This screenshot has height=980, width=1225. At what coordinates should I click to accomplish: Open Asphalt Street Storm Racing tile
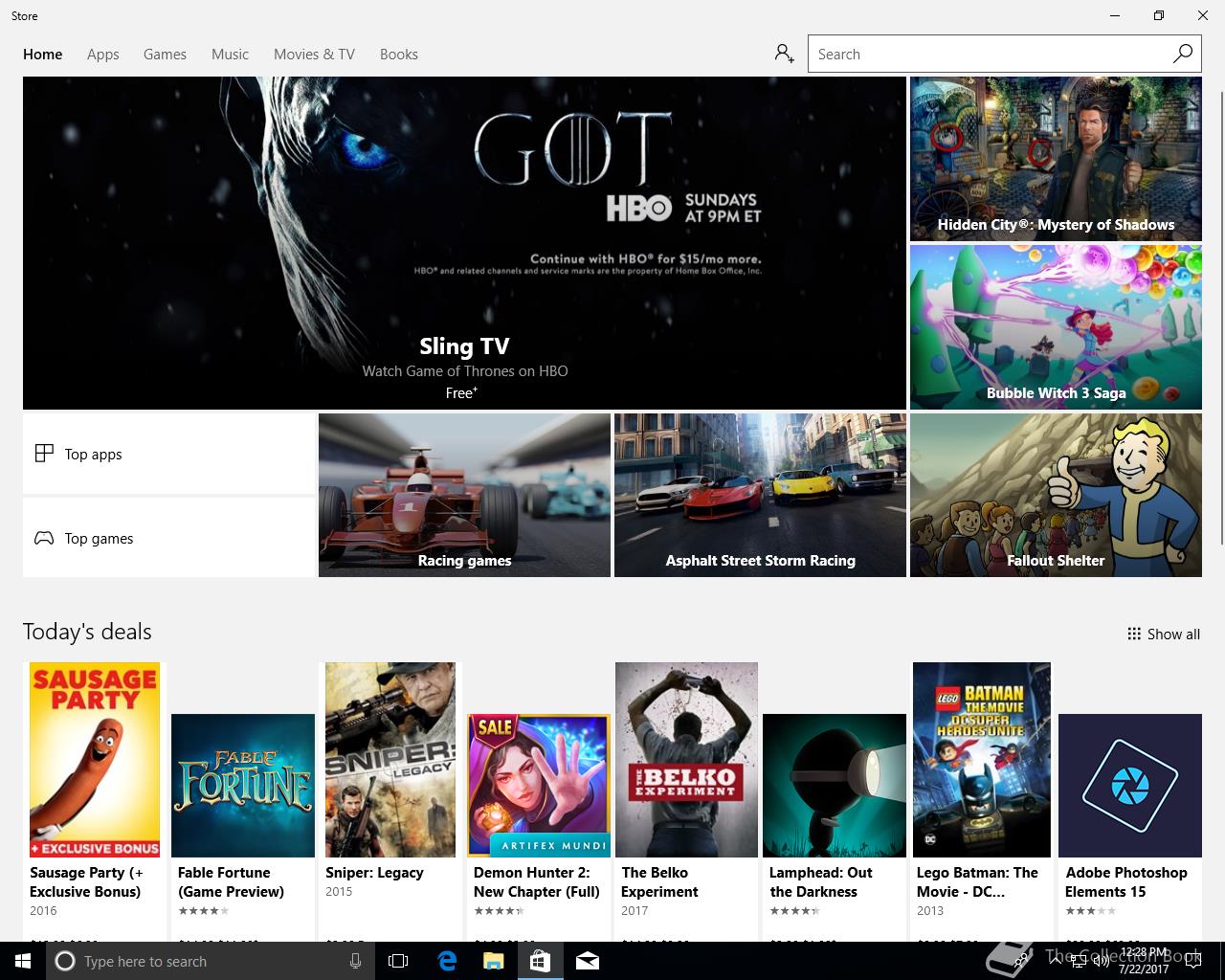click(x=760, y=495)
